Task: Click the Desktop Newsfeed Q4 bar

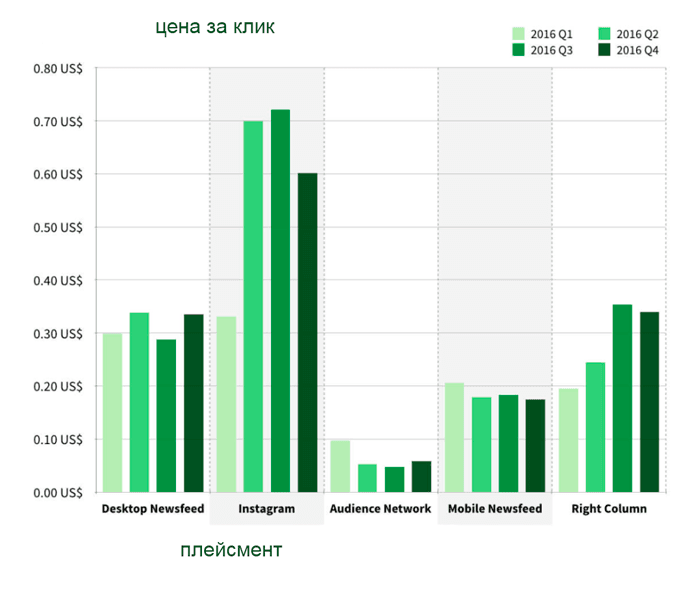Action: click(194, 403)
